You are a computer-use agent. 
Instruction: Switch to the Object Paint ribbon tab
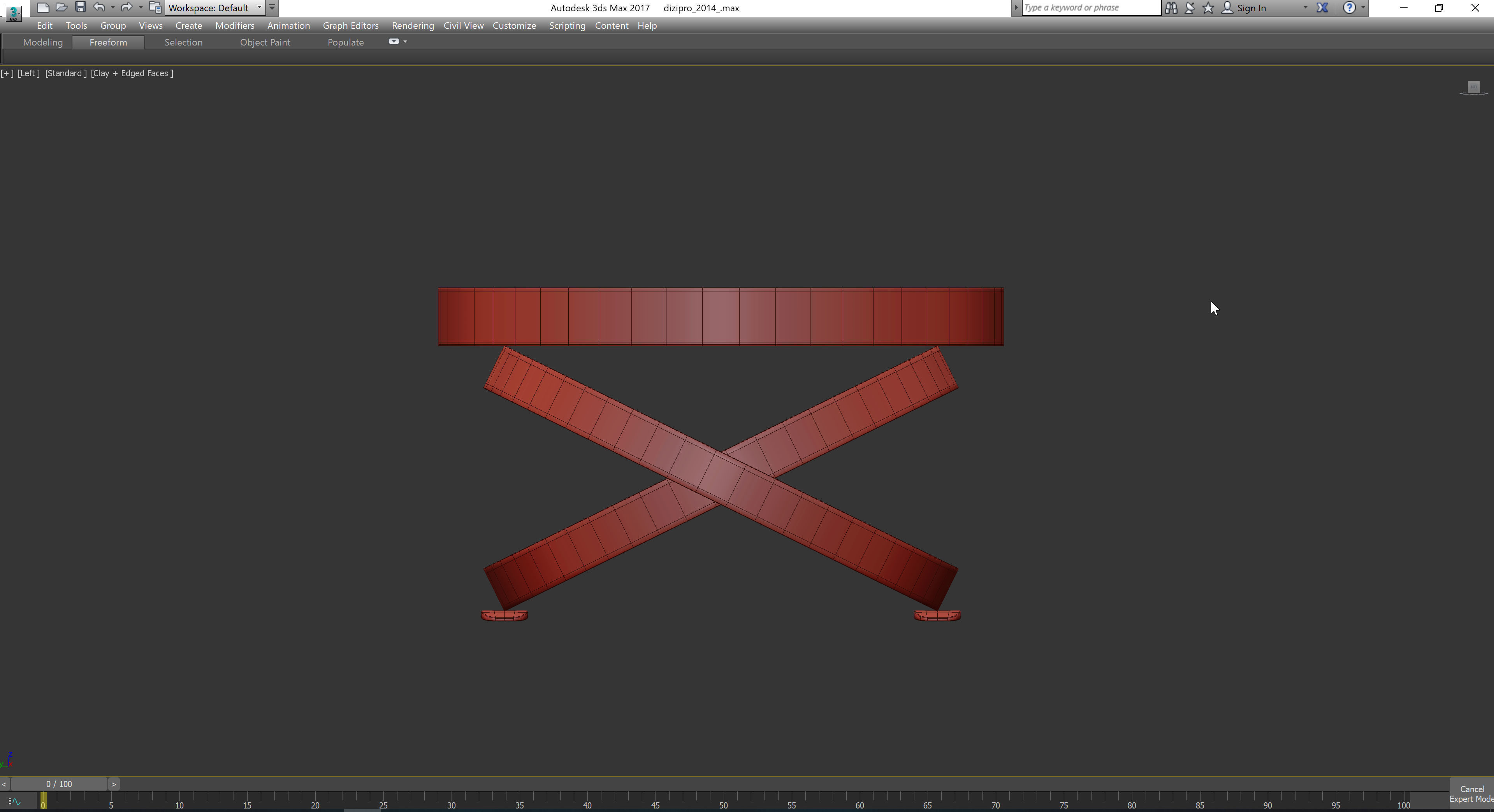(265, 42)
